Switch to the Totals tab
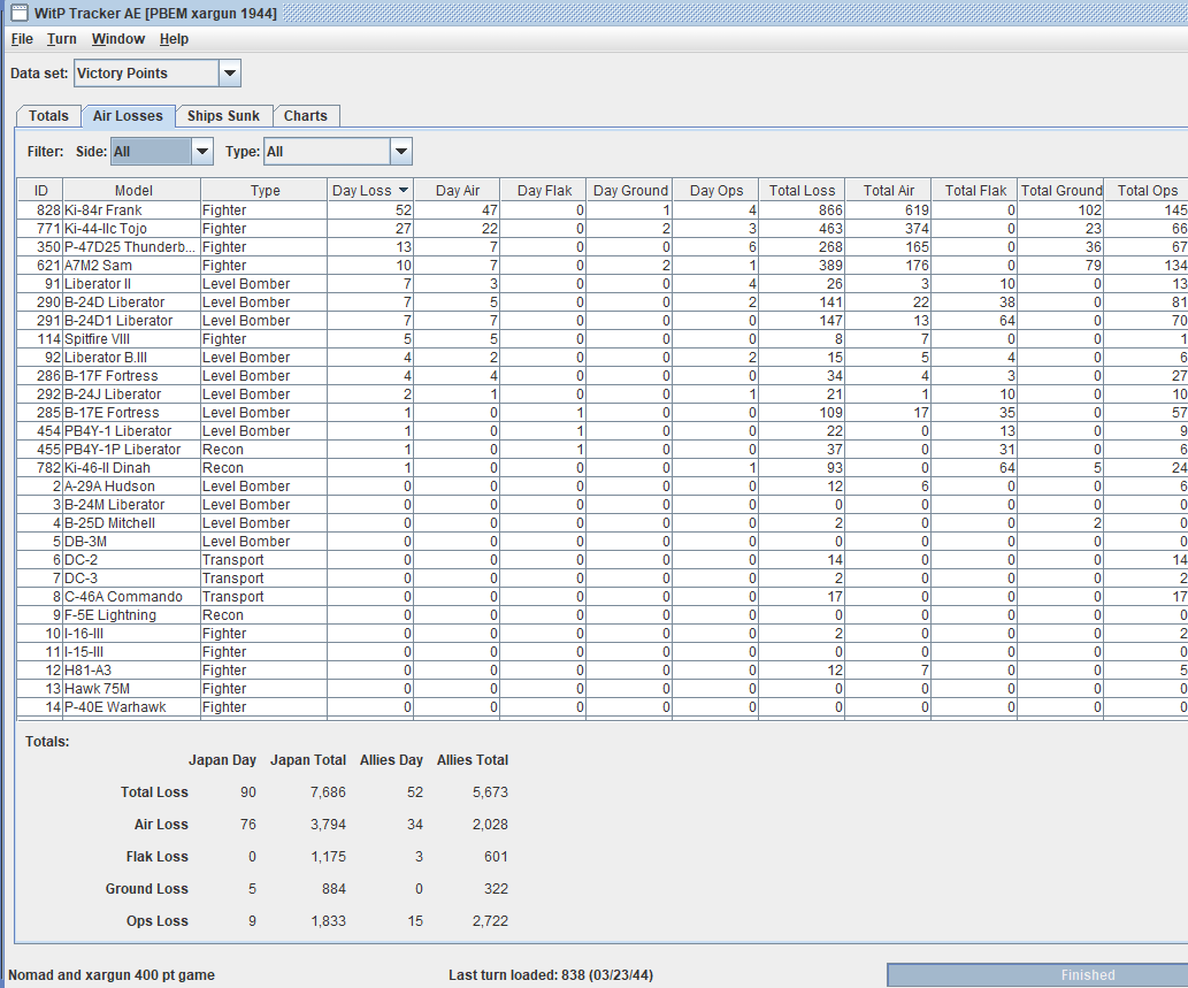Screen dimensions: 1188x988 coord(48,116)
